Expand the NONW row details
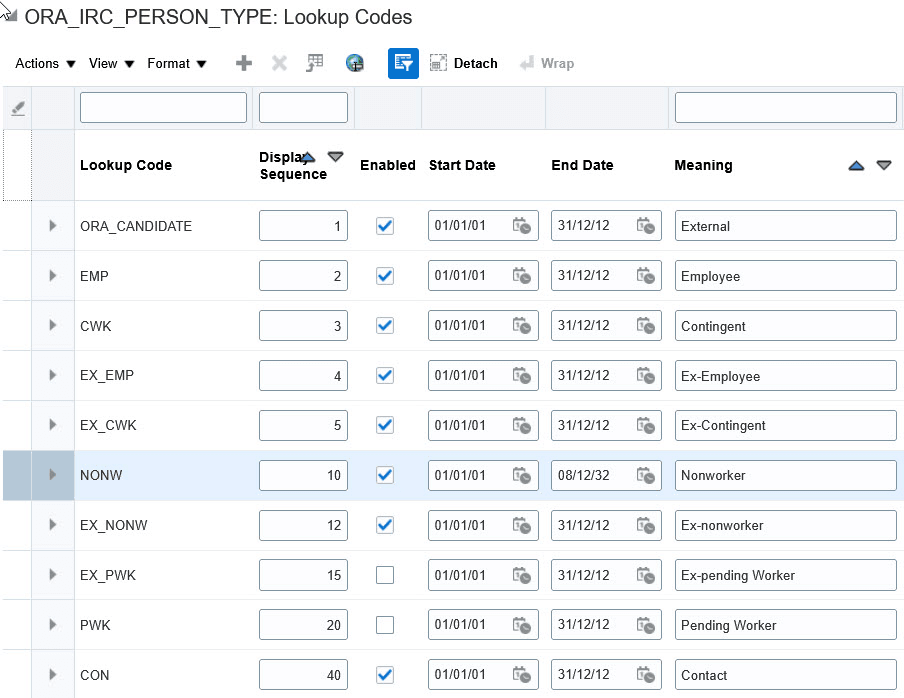Image resolution: width=904 pixels, height=698 pixels. pos(52,474)
